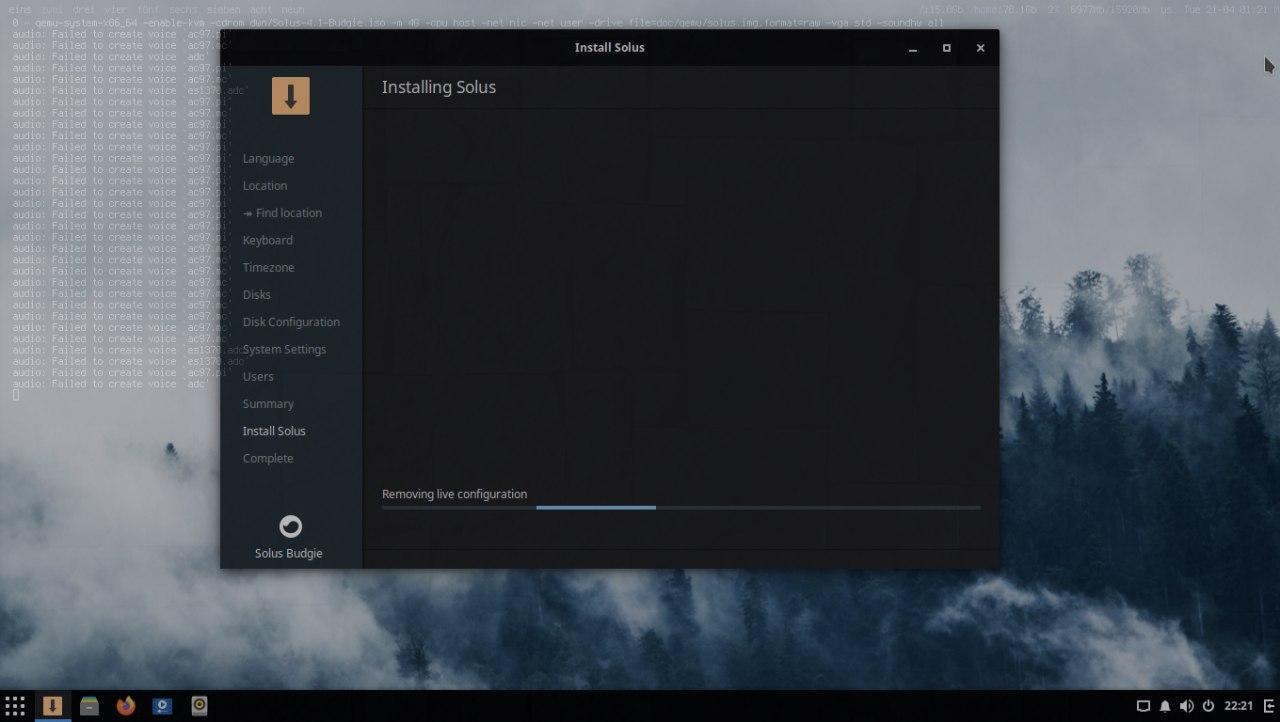Select the System Settings step
This screenshot has height=722, width=1280.
(x=284, y=349)
